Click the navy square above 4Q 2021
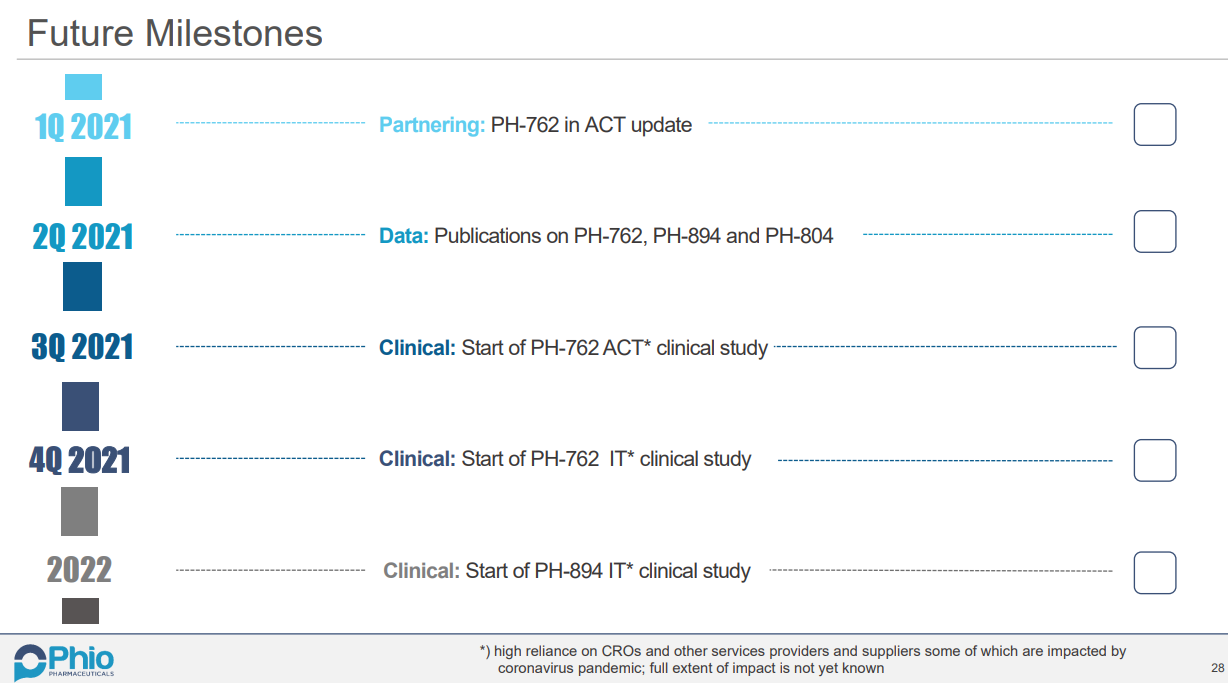 pos(81,406)
